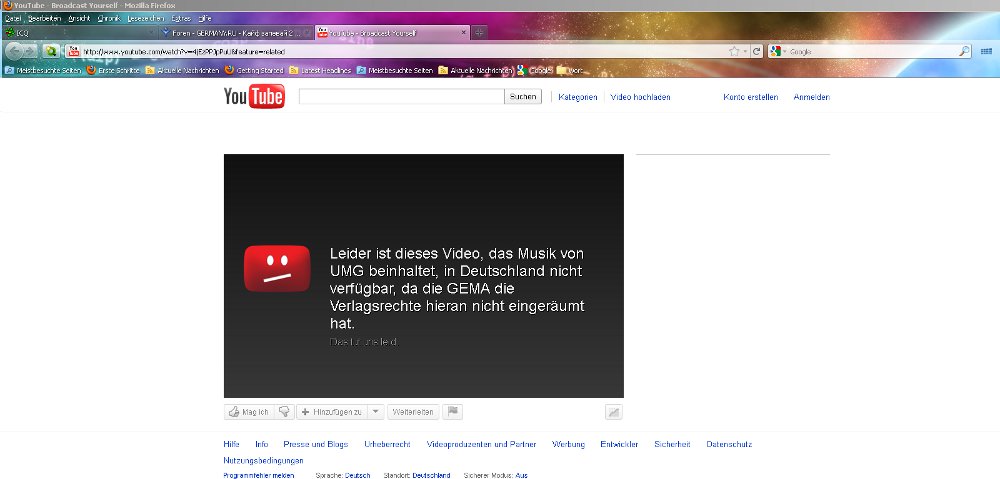Open the footer Hilfe link
Image resolution: width=1000 pixels, height=479 pixels.
point(232,444)
